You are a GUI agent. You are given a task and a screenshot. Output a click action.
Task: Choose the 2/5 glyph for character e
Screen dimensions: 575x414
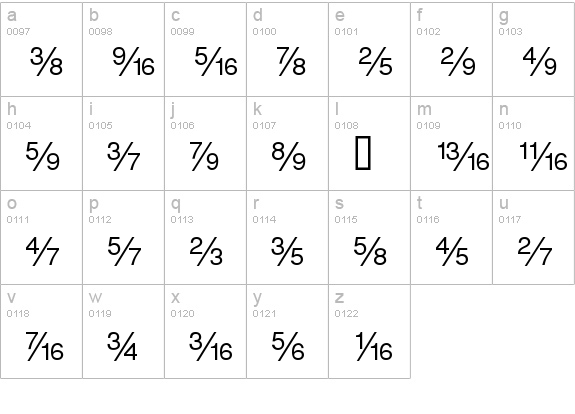point(376,61)
